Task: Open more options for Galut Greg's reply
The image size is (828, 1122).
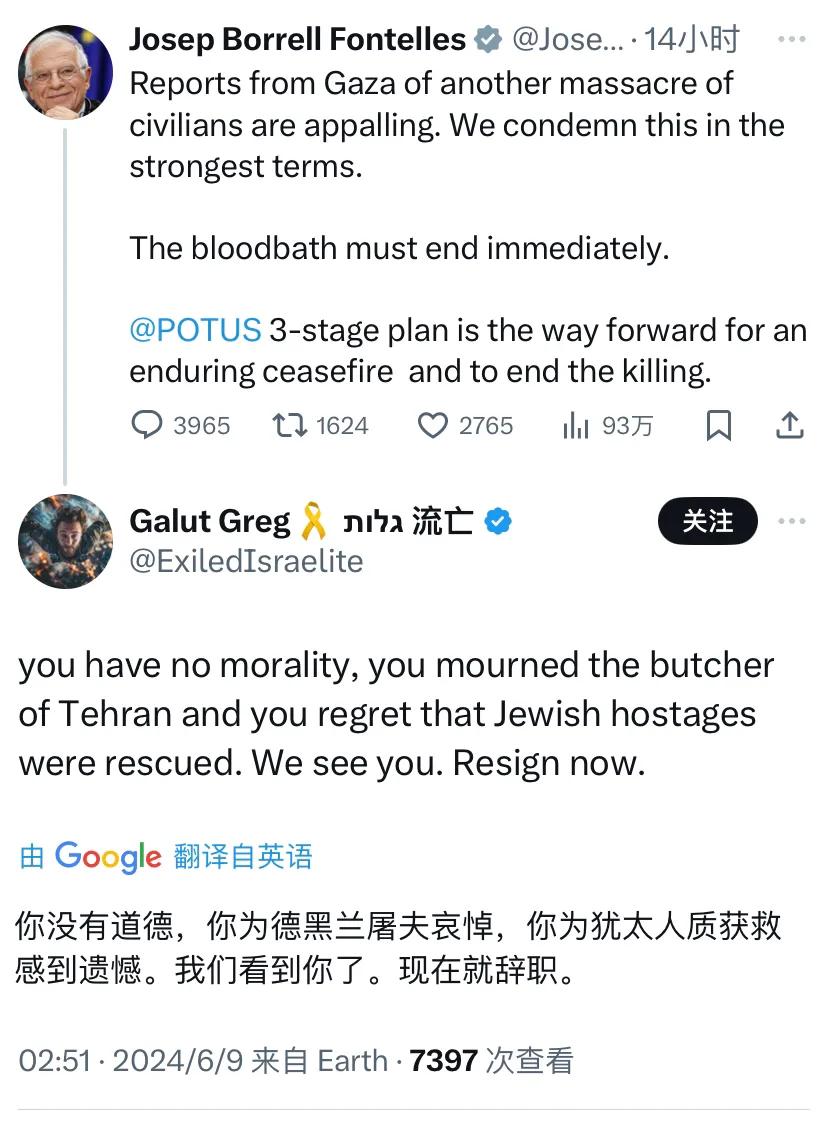Action: [791, 522]
